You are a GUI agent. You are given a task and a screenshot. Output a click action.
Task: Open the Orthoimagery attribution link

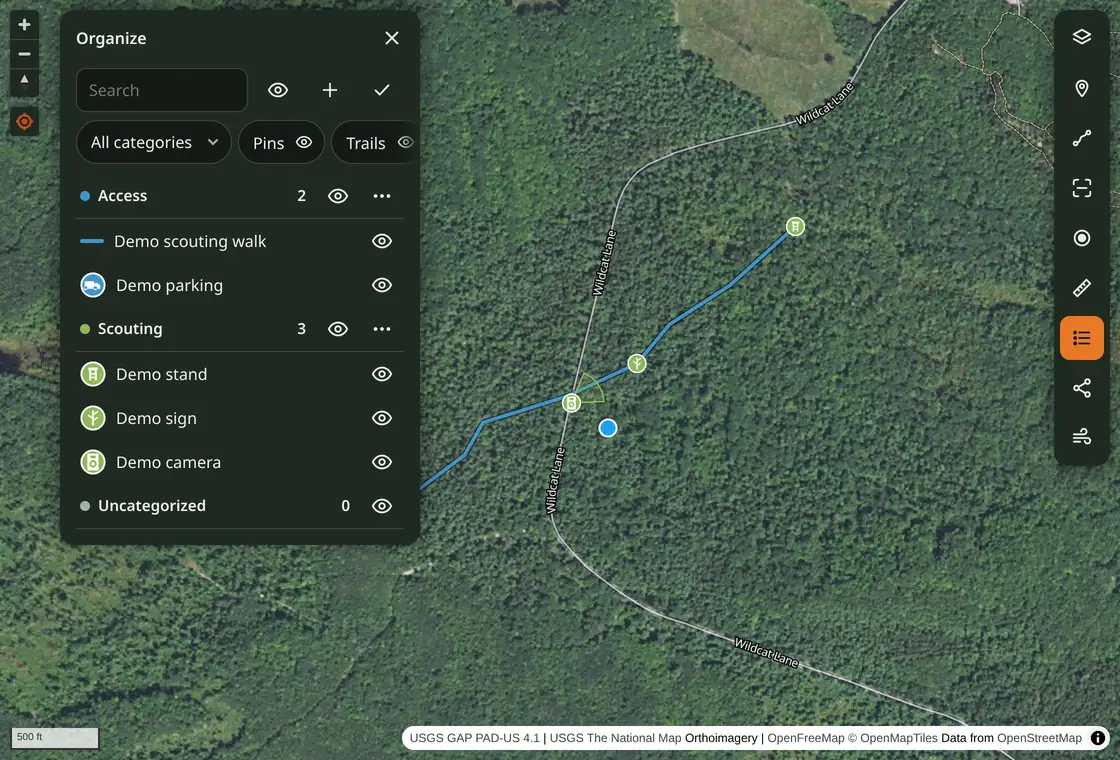click(721, 738)
